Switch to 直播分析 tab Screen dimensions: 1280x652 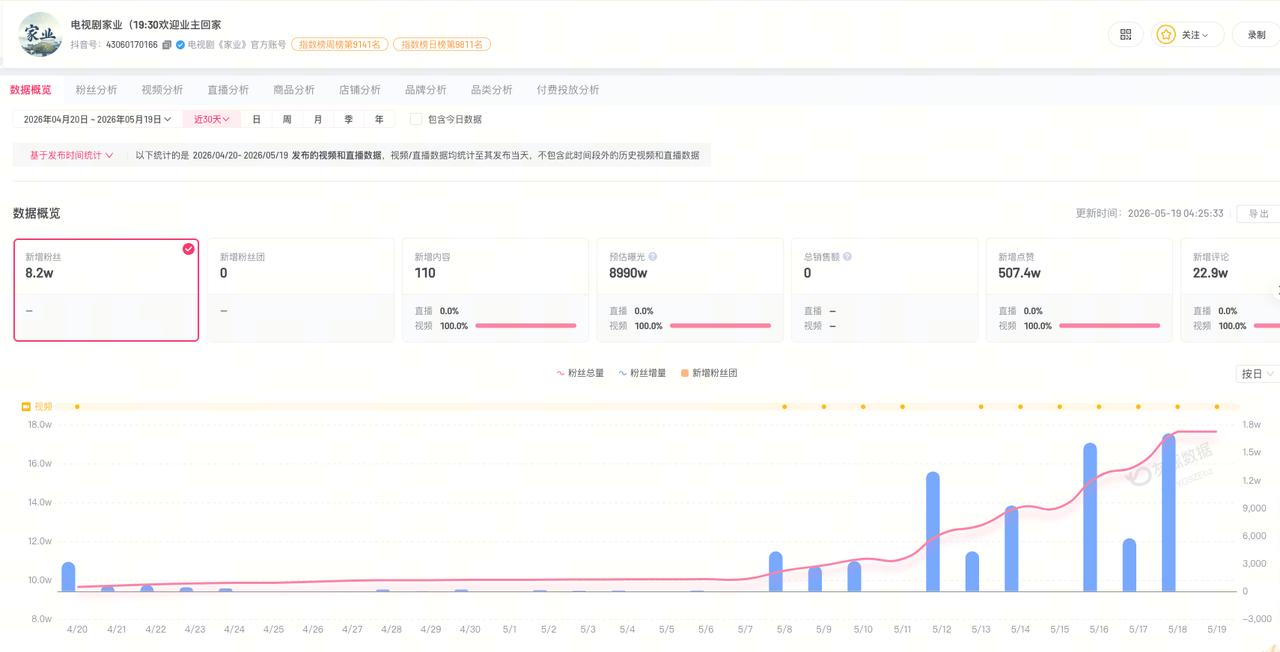tap(228, 90)
